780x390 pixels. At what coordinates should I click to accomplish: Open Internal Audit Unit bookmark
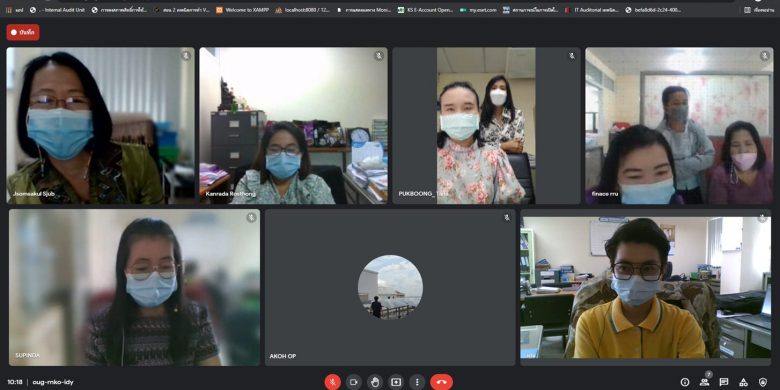click(x=57, y=9)
